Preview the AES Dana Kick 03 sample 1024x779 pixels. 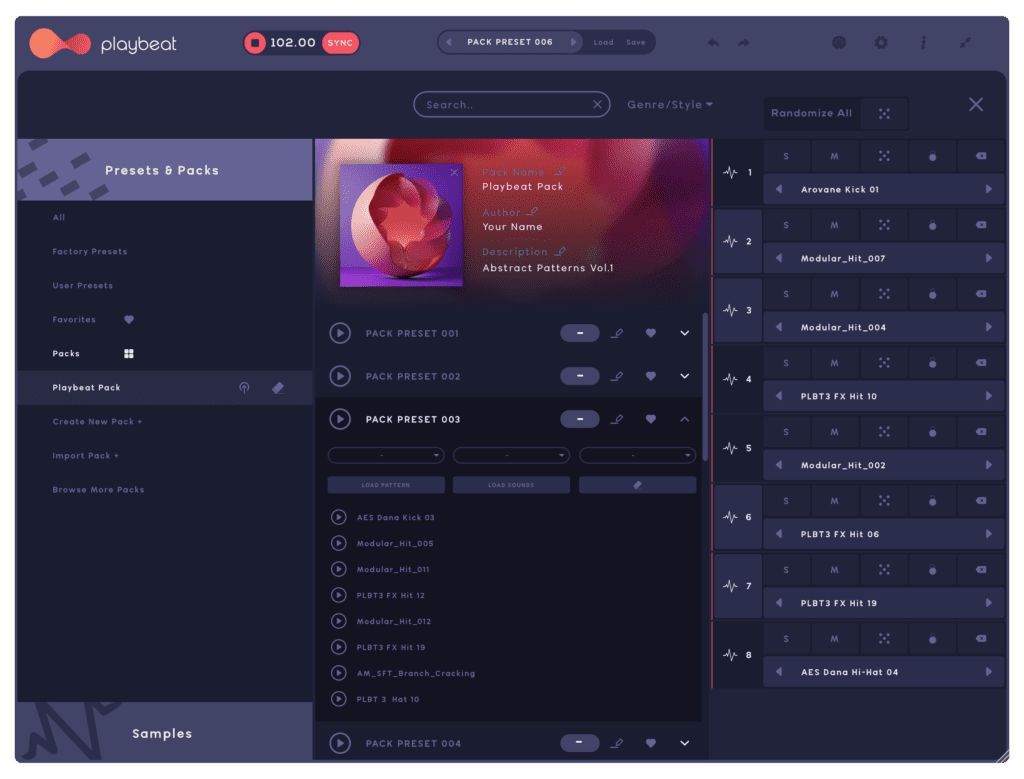tap(338, 517)
